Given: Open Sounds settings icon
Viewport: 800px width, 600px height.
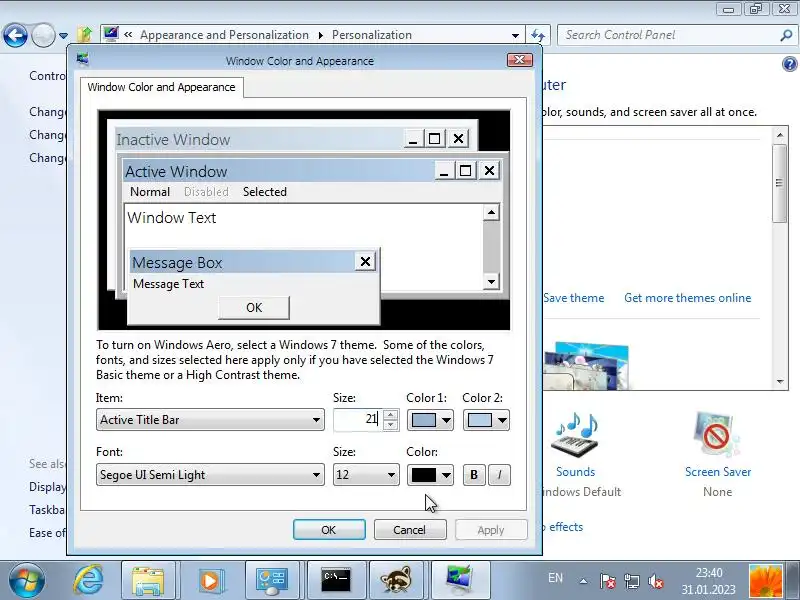Looking at the screenshot, I should 576,436.
